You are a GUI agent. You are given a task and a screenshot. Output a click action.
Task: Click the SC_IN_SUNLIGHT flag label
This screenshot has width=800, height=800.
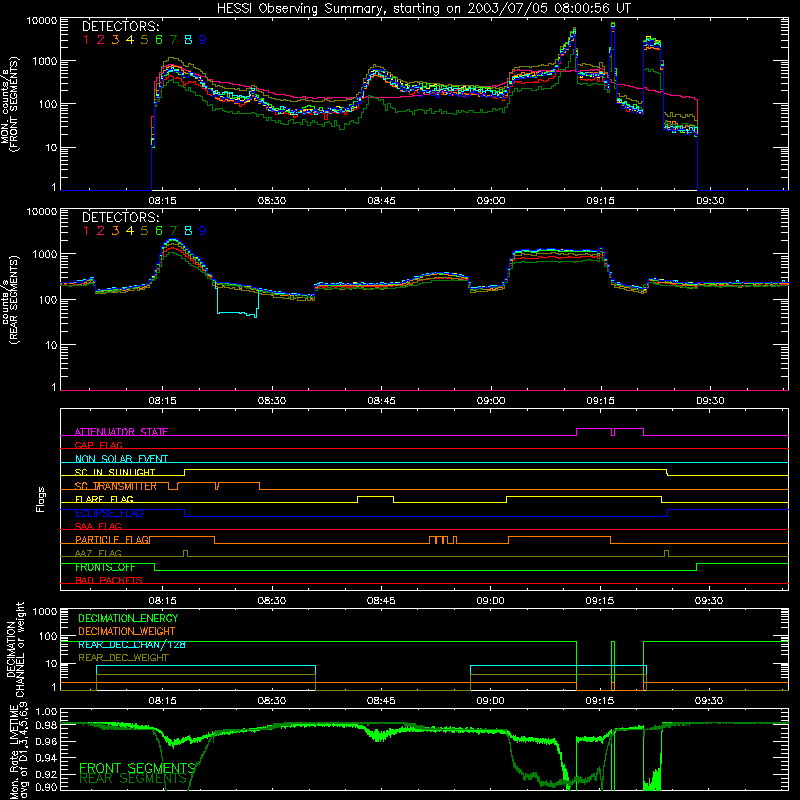(115, 472)
